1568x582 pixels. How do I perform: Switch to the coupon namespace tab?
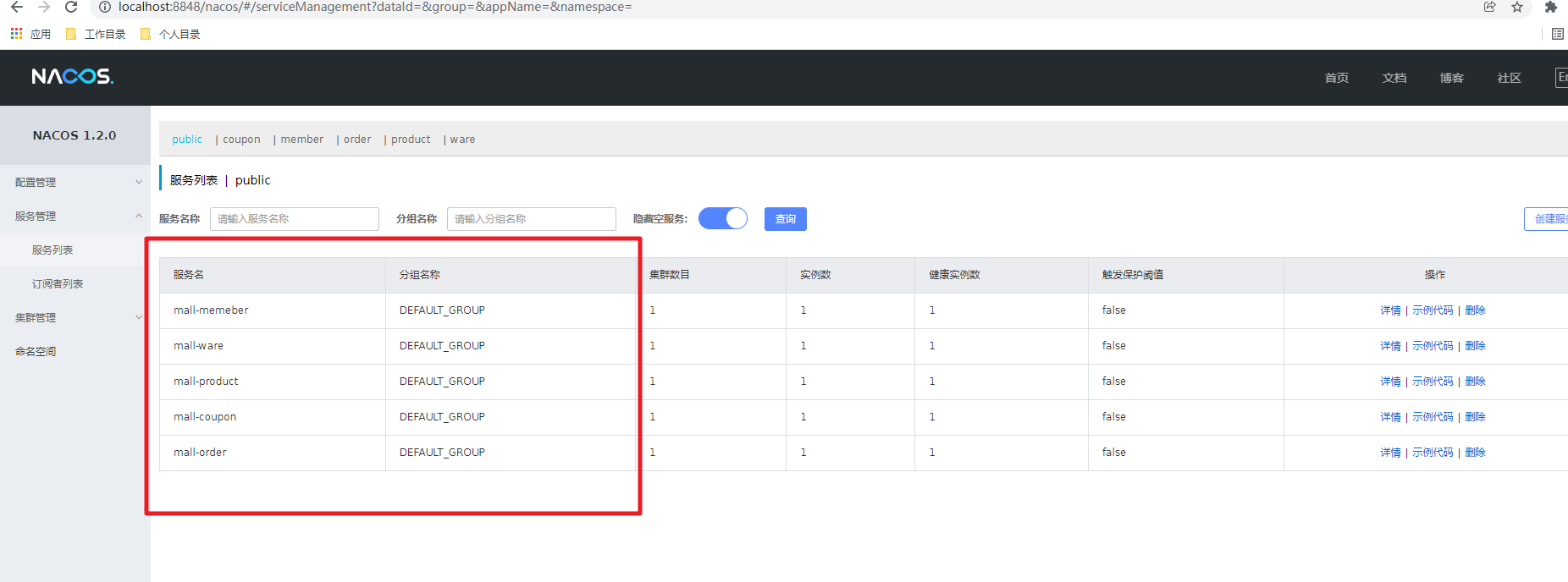tap(241, 140)
